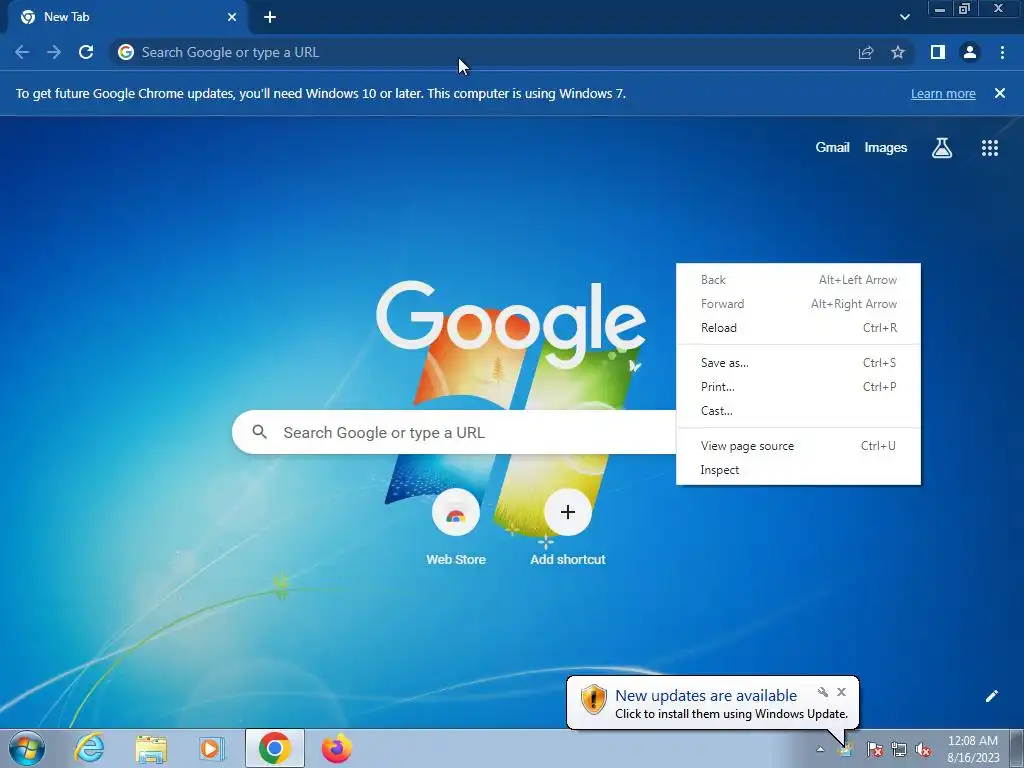Screen dimensions: 1024x768
Task: Choose Save as... in context menu
Action: 798,362
